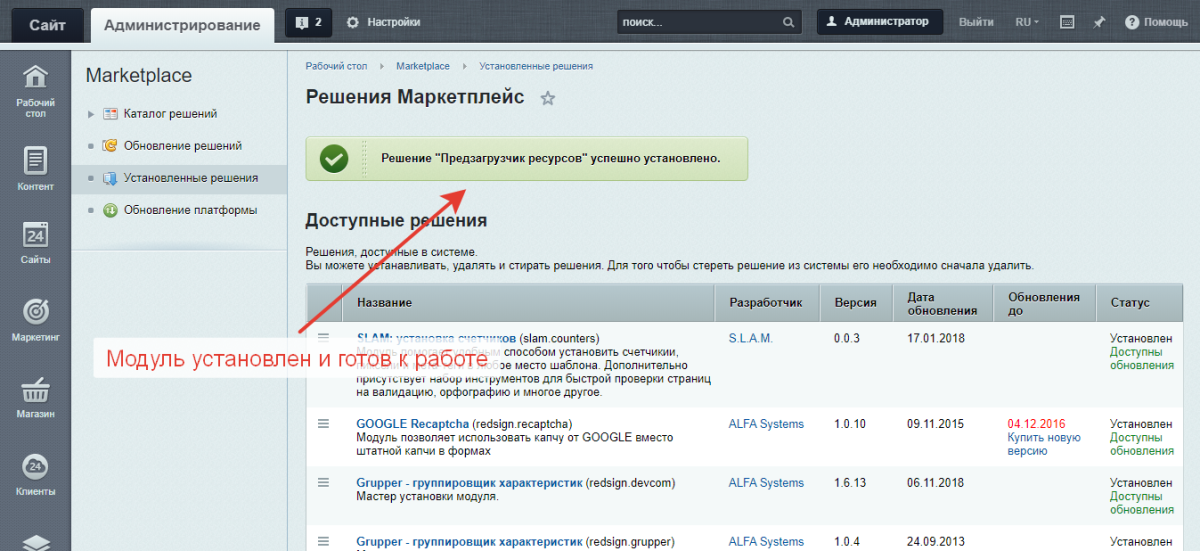Image resolution: width=1200 pixels, height=551 pixels.
Task: Click version 1.6.13 cell
Action: click(852, 483)
